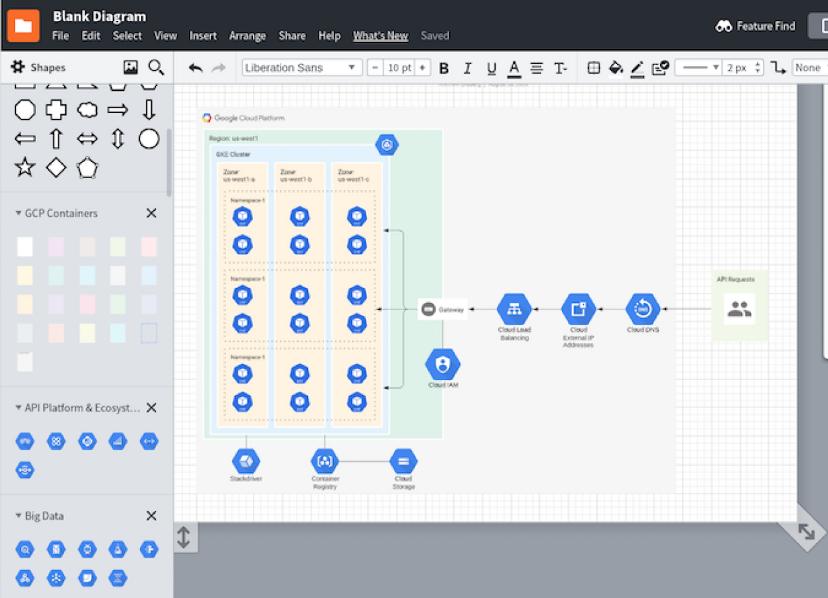
Task: Select the fill color bucket icon
Action: (x=616, y=68)
